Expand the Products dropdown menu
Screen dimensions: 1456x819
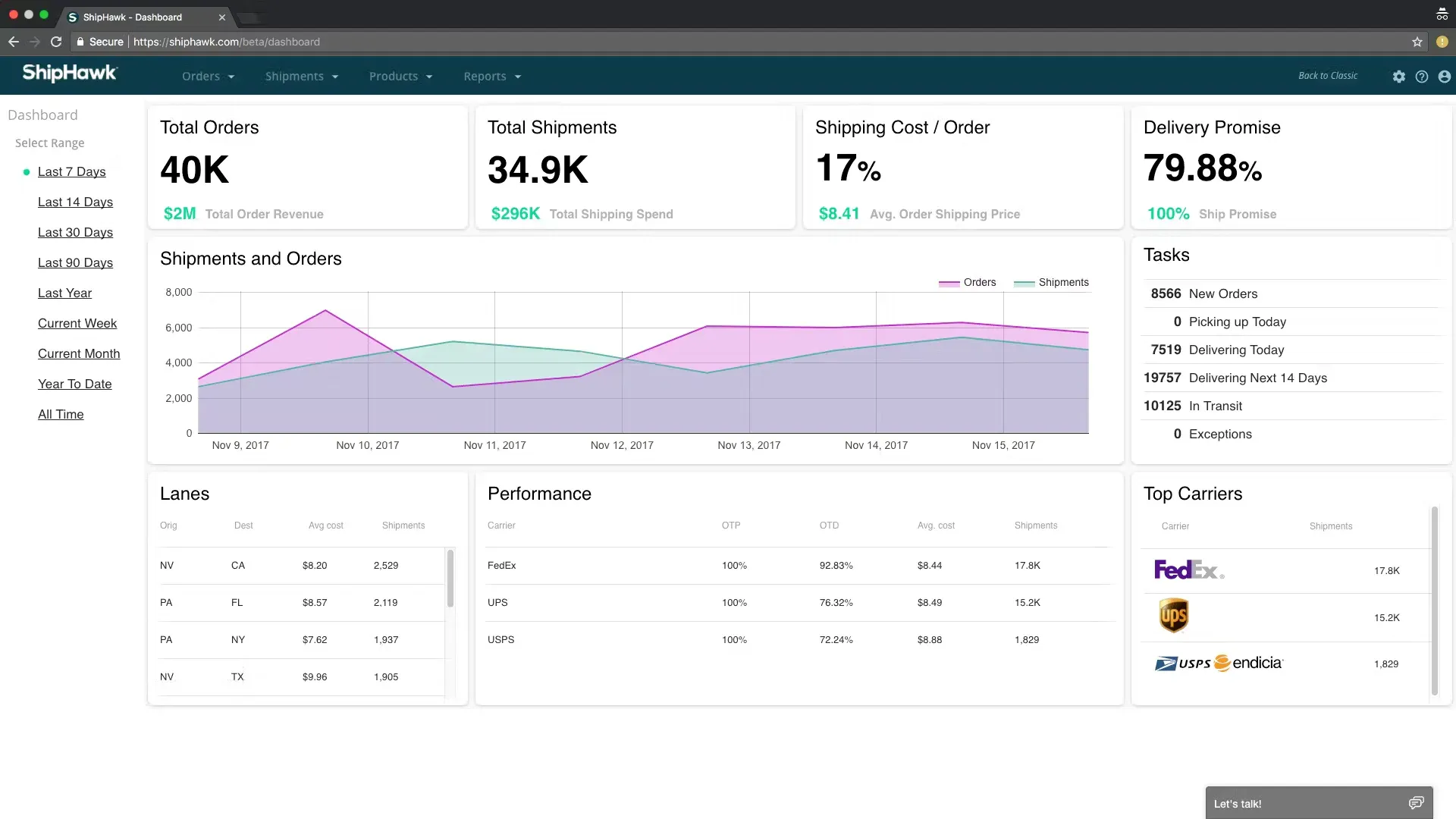tap(400, 77)
